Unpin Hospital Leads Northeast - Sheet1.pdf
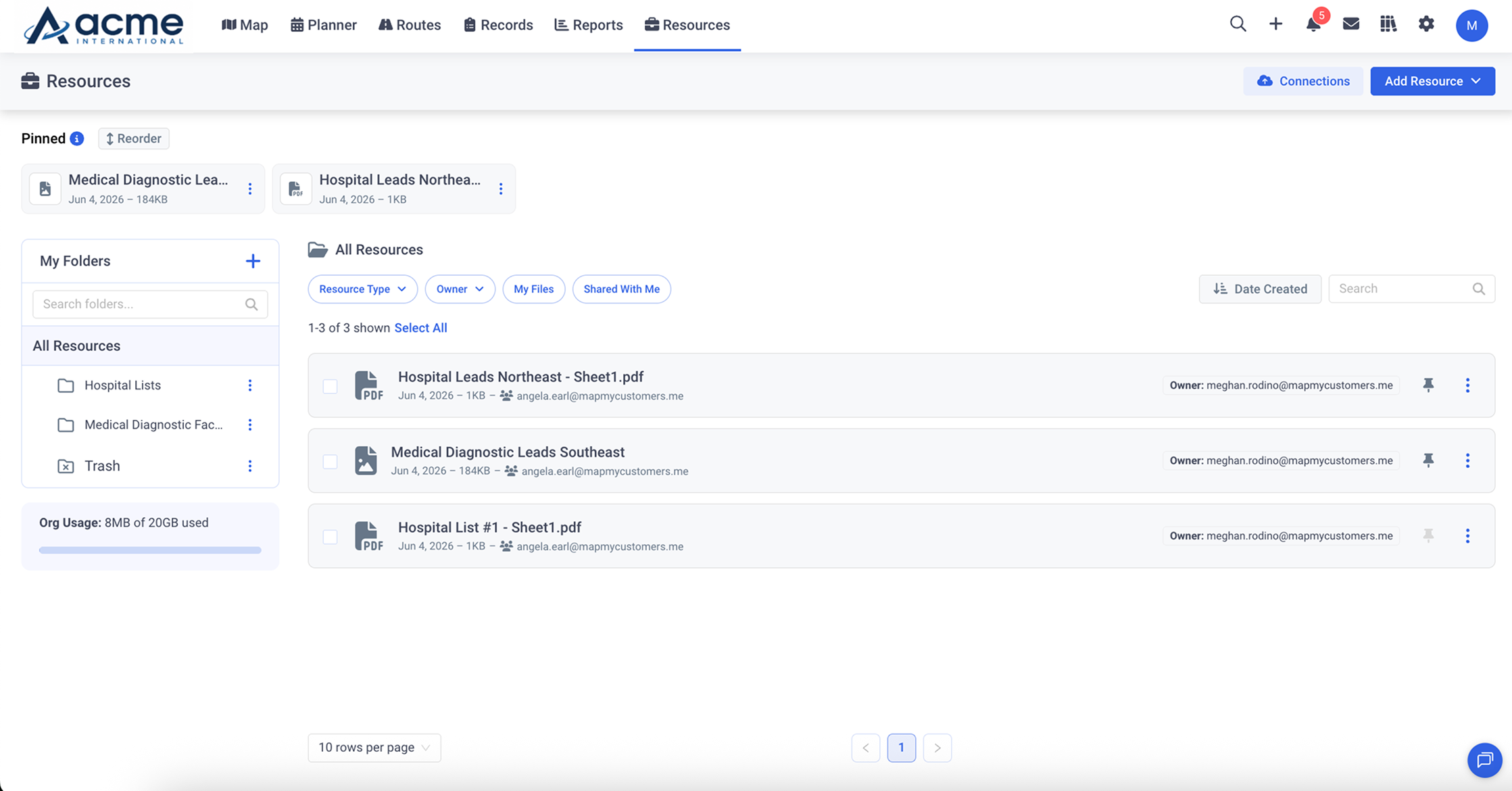Image resolution: width=1512 pixels, height=791 pixels. (1428, 385)
